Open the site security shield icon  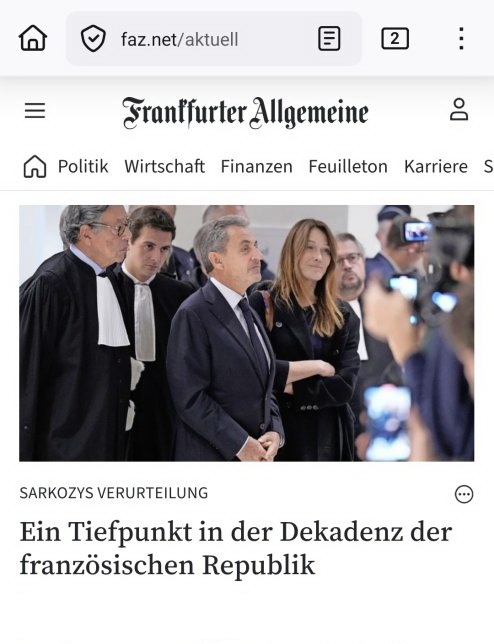[93, 38]
